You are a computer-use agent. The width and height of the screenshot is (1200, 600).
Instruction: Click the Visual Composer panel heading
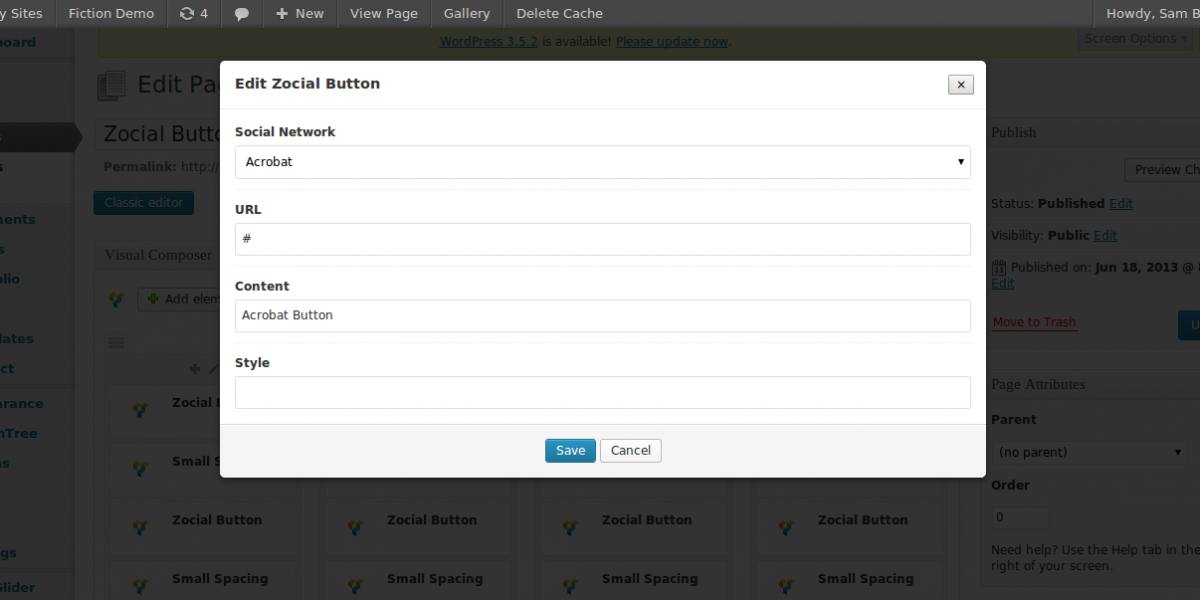click(x=158, y=255)
